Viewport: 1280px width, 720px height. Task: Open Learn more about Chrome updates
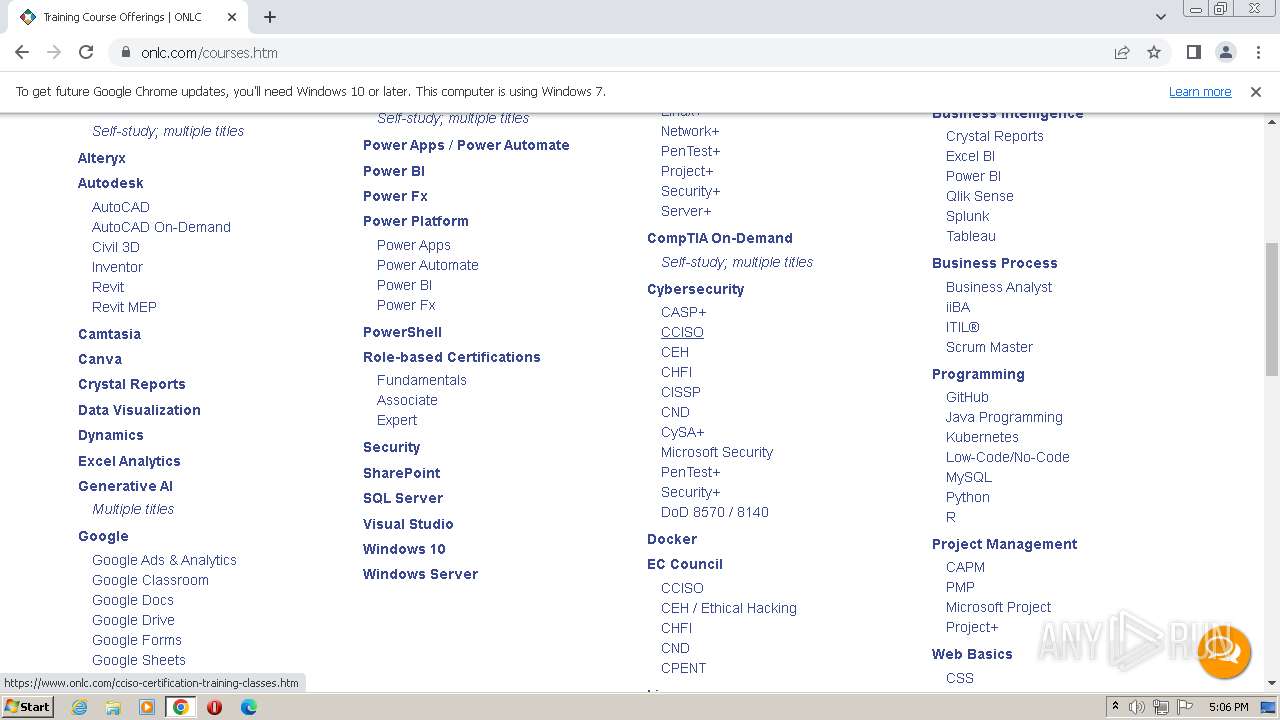(1200, 91)
